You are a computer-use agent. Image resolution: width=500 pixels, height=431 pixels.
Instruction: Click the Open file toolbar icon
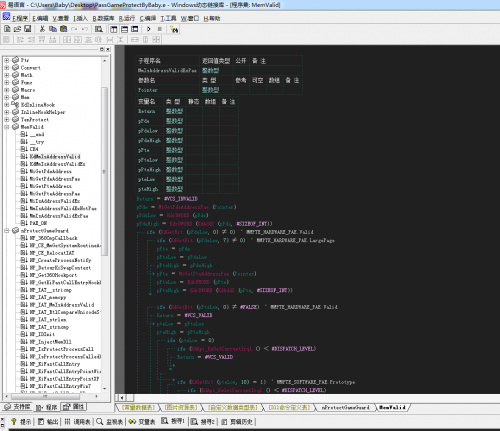17,29
